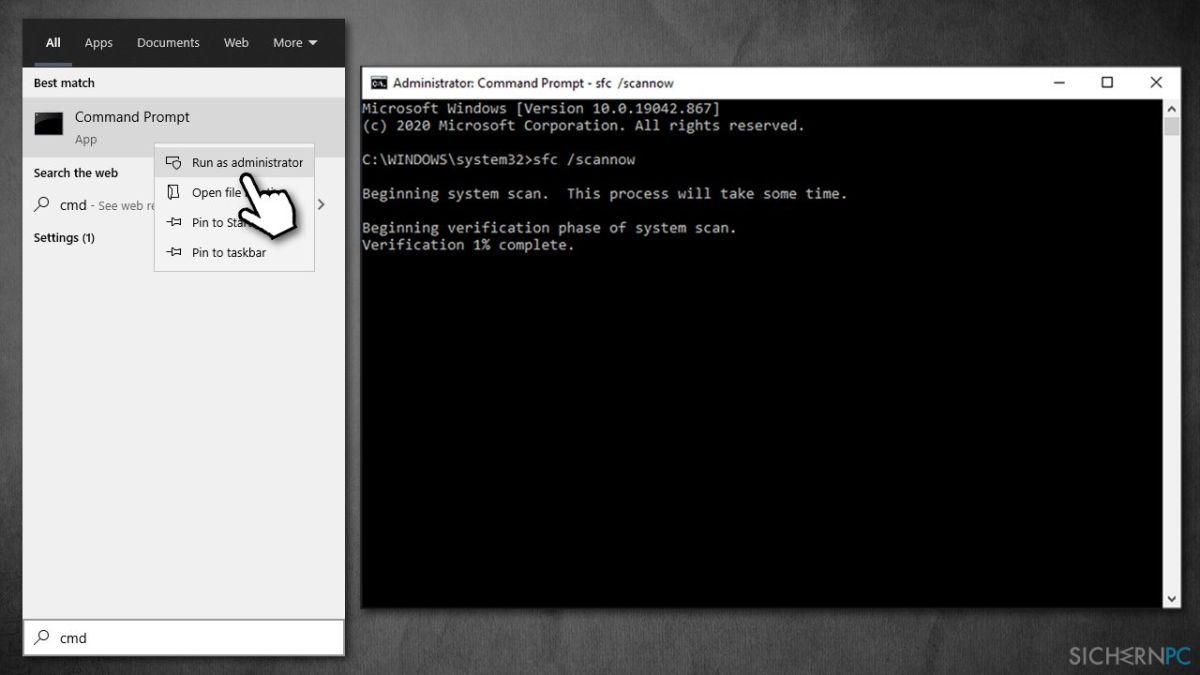Click the pin icon beside Pin to Start
1200x675 pixels.
point(173,222)
